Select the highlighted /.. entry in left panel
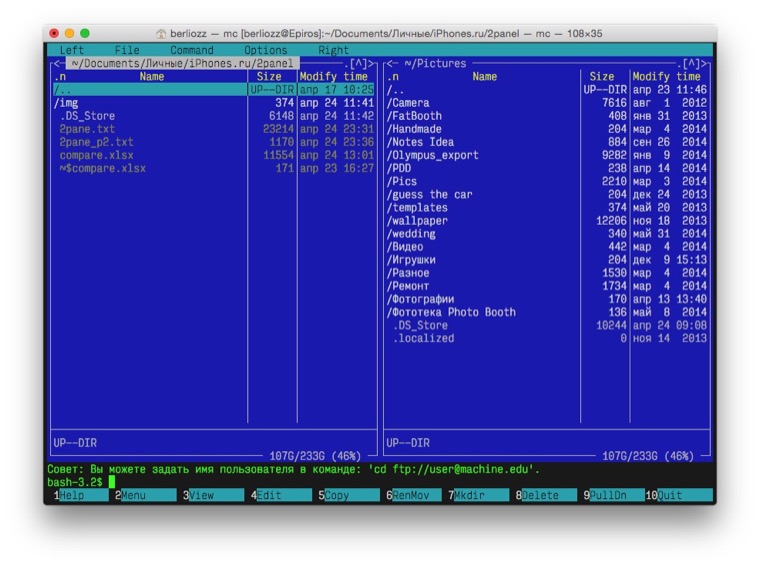 [214, 90]
